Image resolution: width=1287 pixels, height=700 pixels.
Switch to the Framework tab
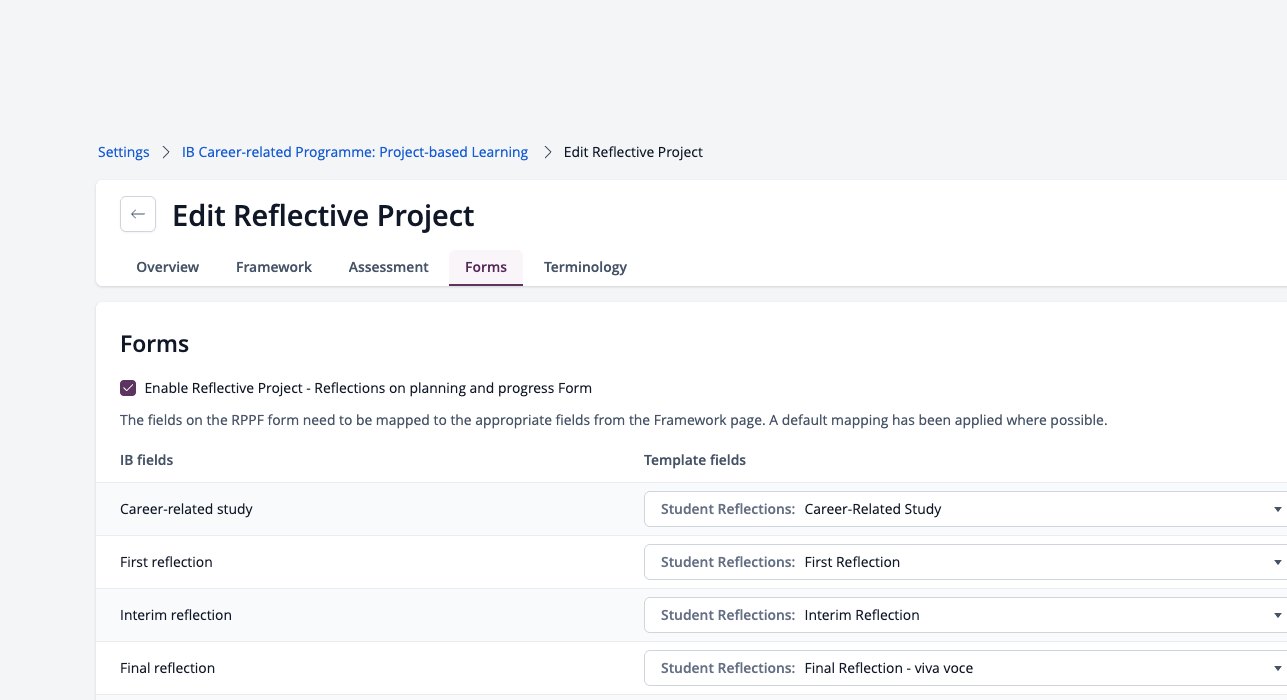pyautogui.click(x=274, y=267)
